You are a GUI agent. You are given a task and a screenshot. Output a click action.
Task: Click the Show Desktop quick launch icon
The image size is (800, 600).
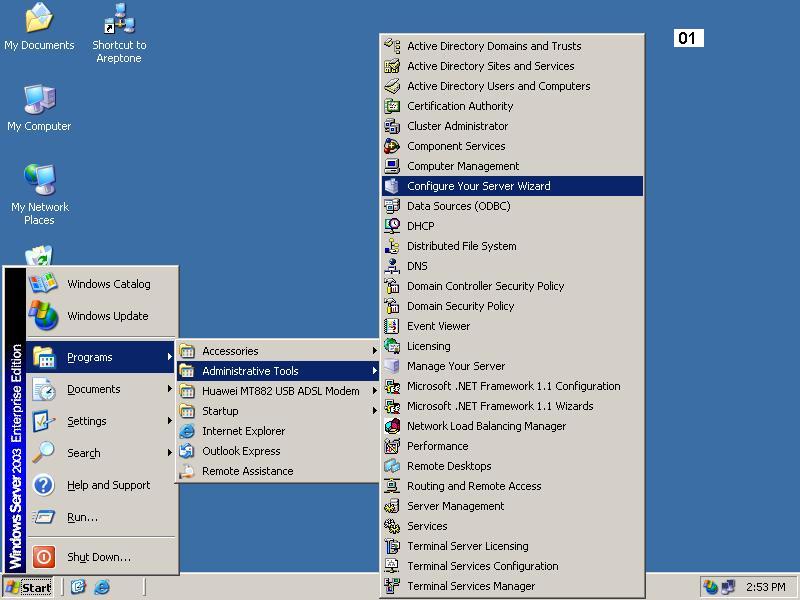(78, 587)
